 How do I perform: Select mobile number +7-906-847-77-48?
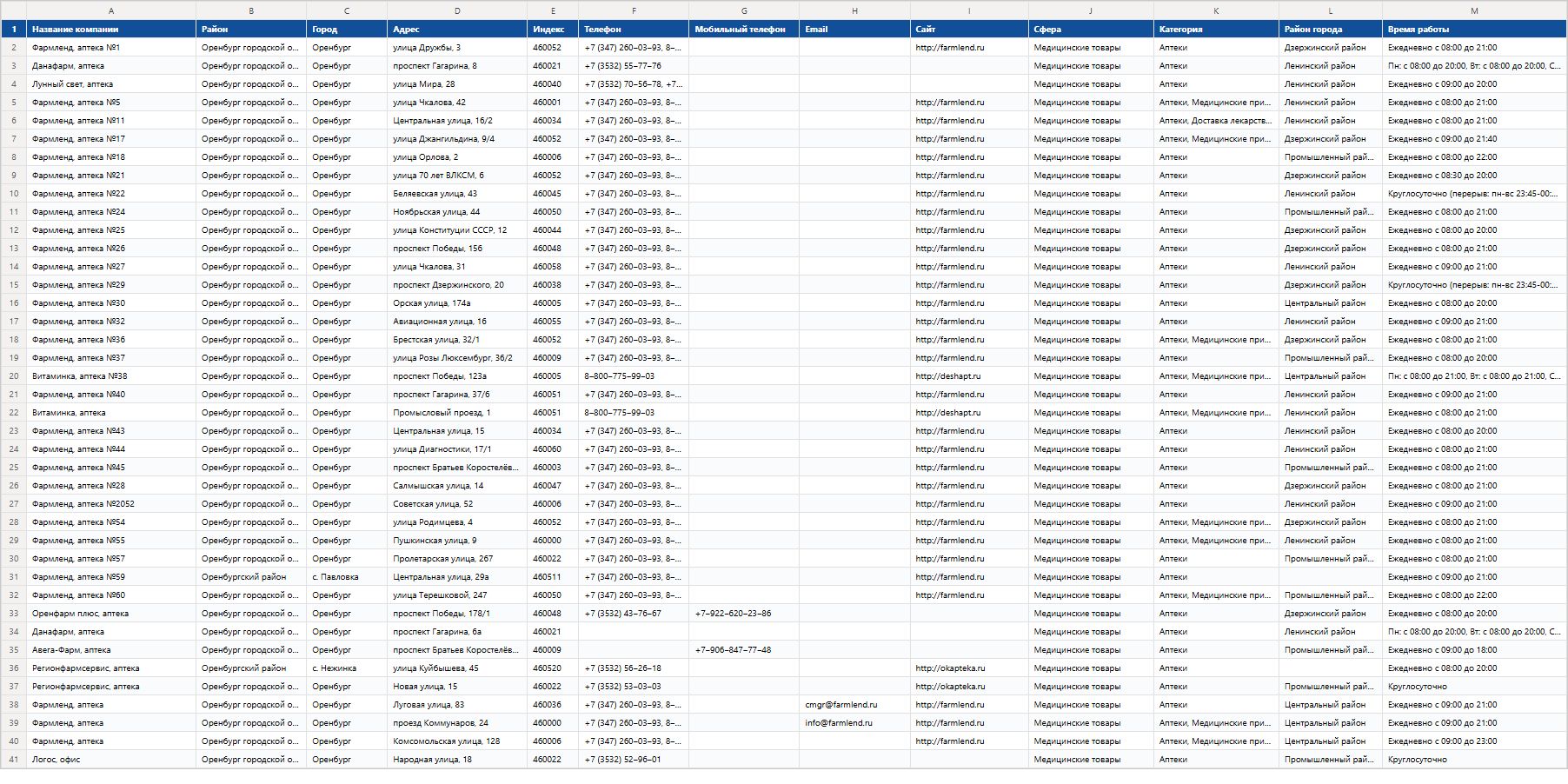744,650
